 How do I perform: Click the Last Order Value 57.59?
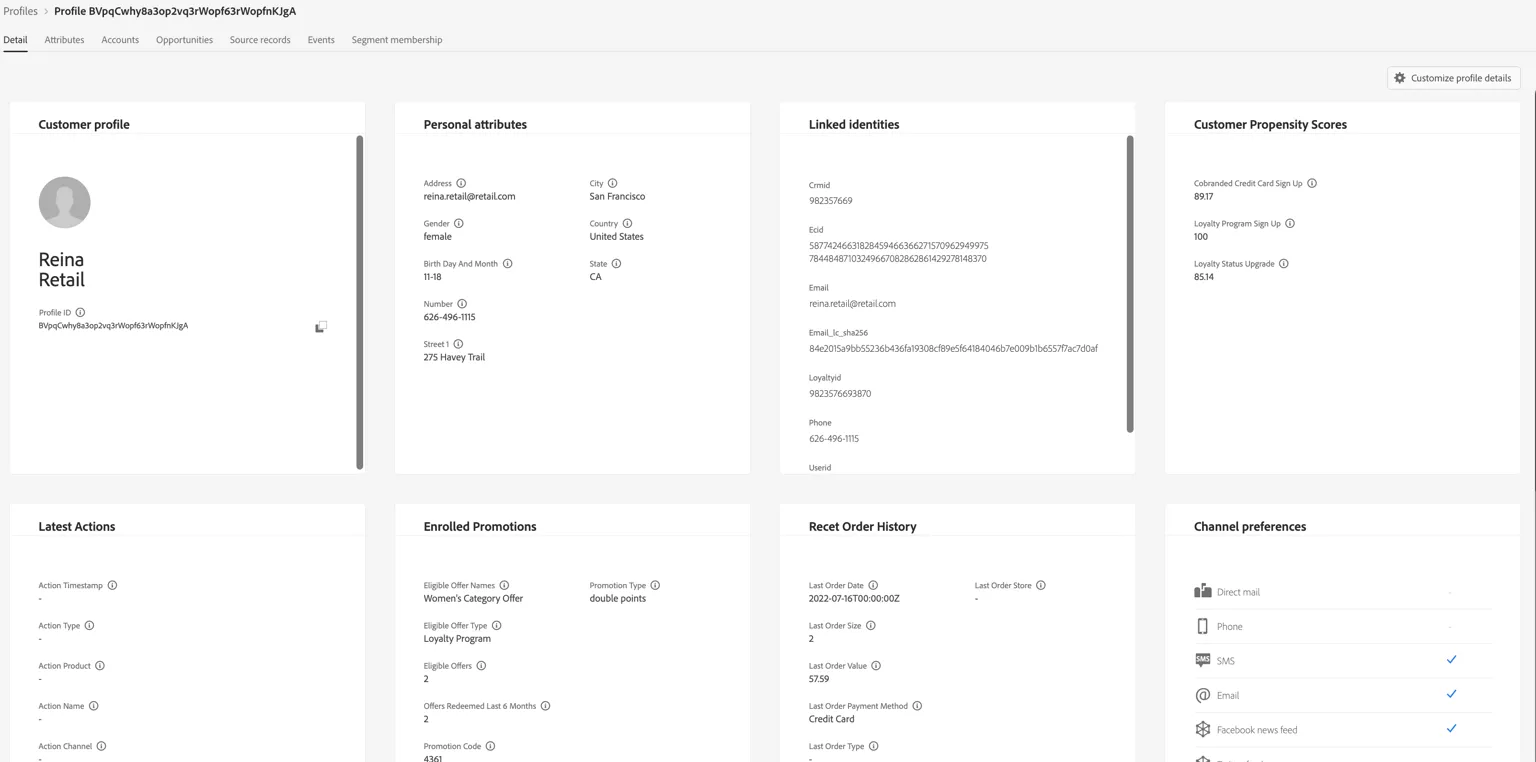[819, 679]
